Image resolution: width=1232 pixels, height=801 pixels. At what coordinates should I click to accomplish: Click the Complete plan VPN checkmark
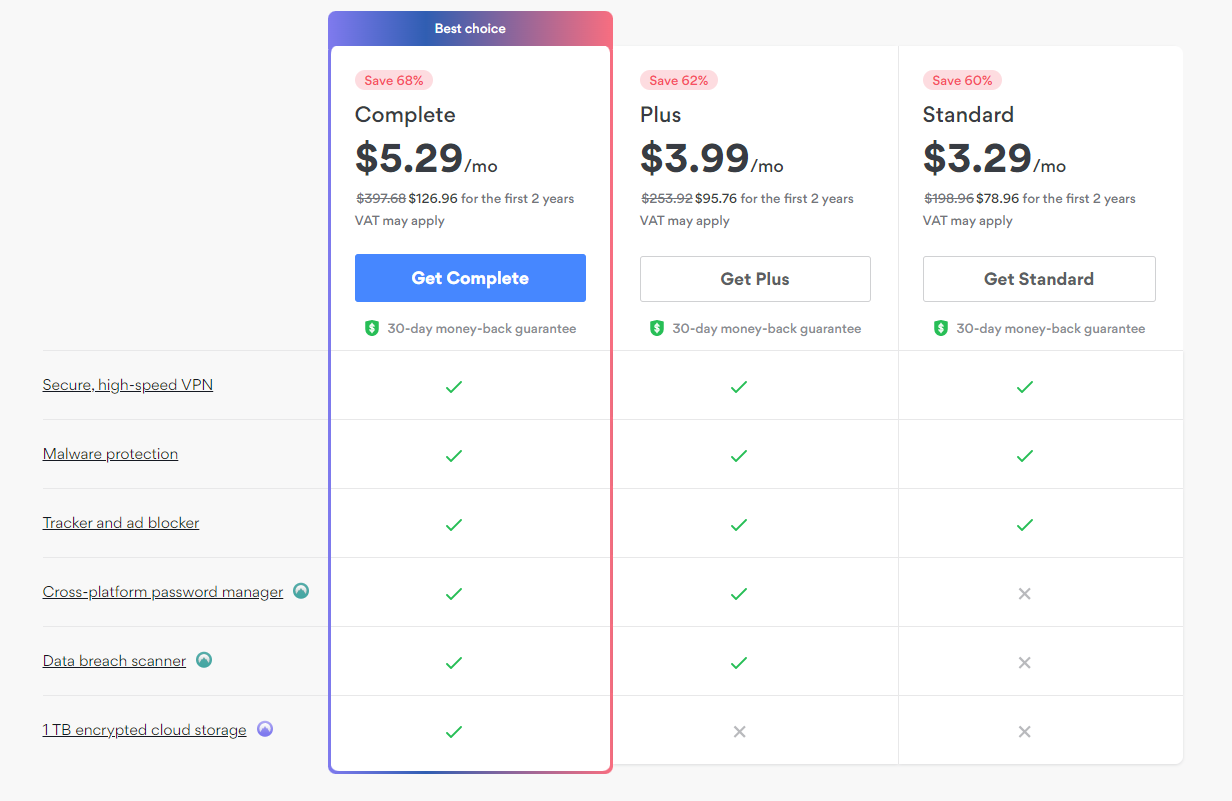454,386
